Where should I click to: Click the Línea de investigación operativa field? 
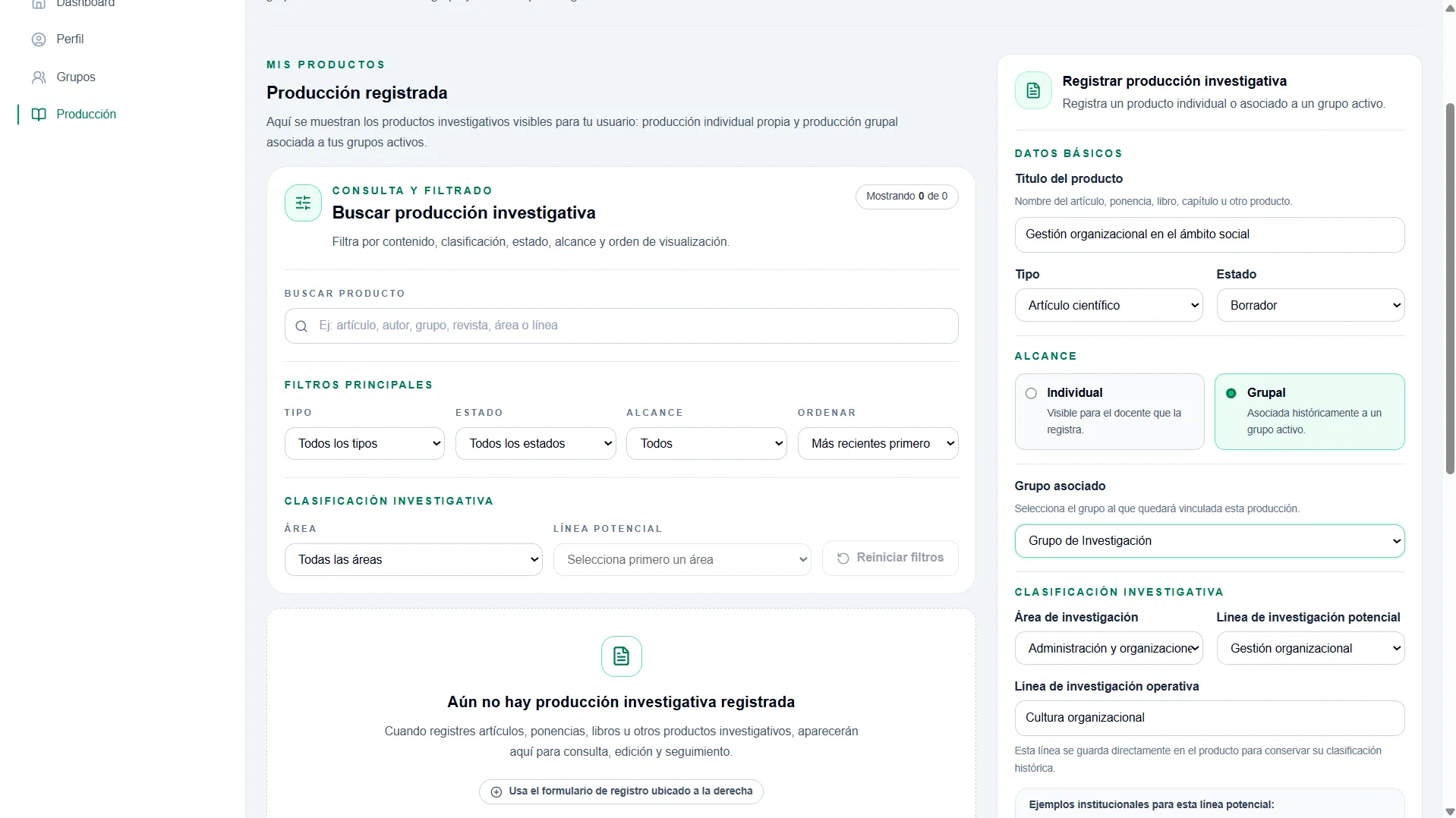tap(1209, 719)
